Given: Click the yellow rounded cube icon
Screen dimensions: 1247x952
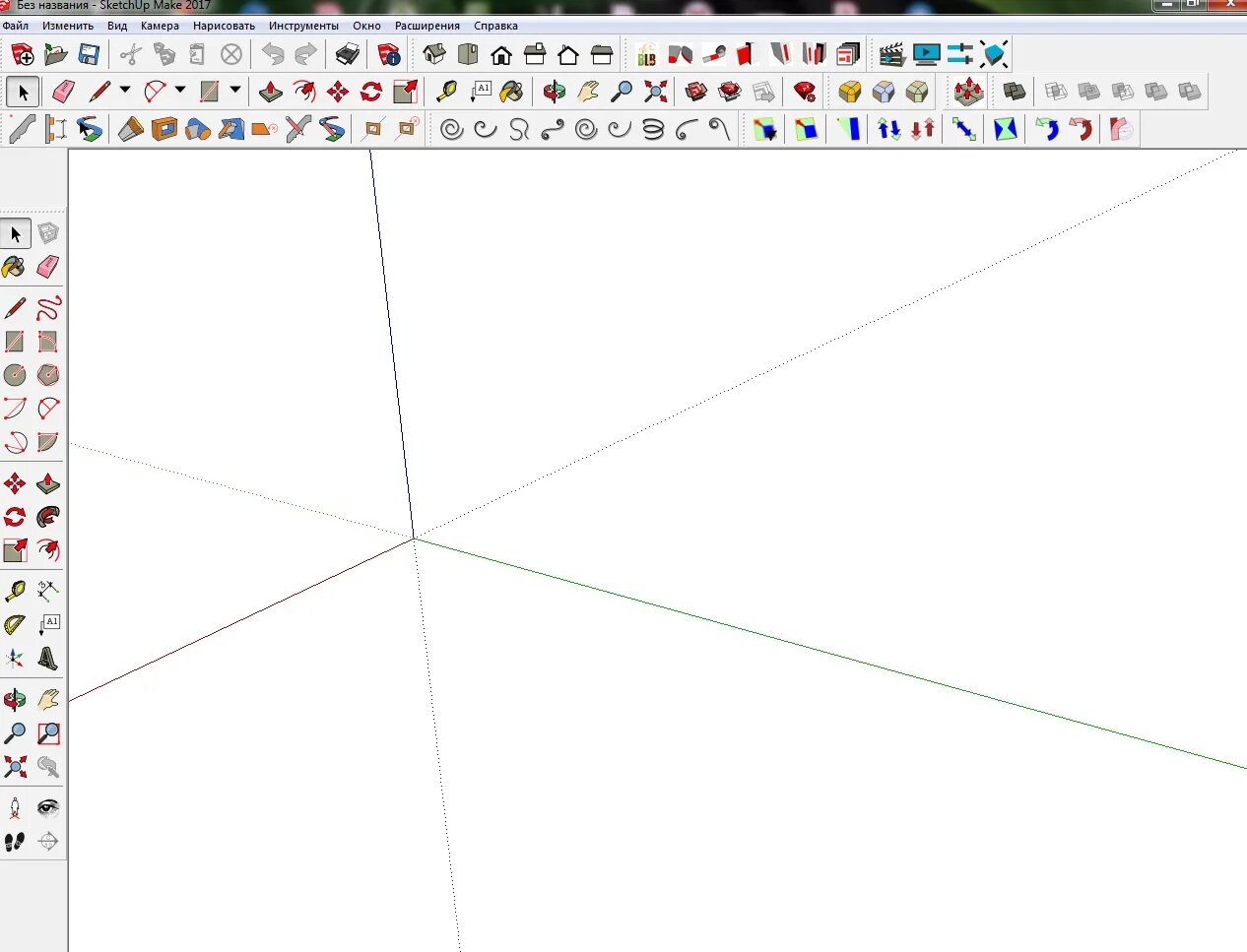Looking at the screenshot, I should point(850,92).
